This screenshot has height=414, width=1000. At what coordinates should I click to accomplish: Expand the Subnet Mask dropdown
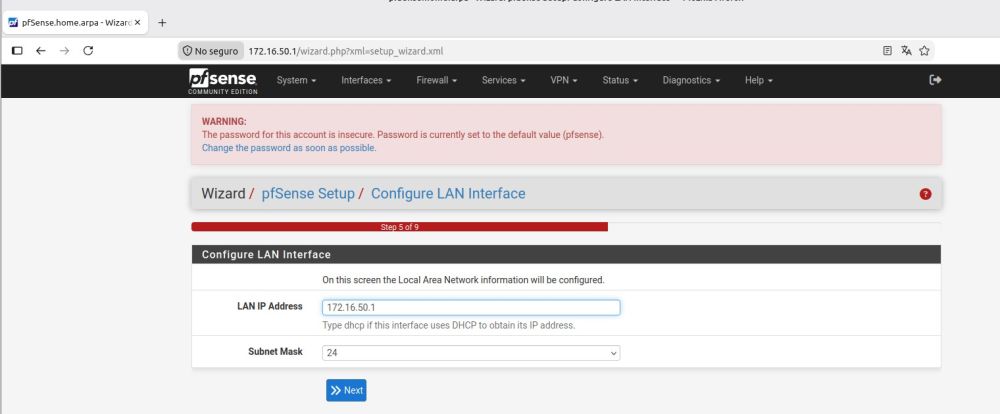[471, 353]
